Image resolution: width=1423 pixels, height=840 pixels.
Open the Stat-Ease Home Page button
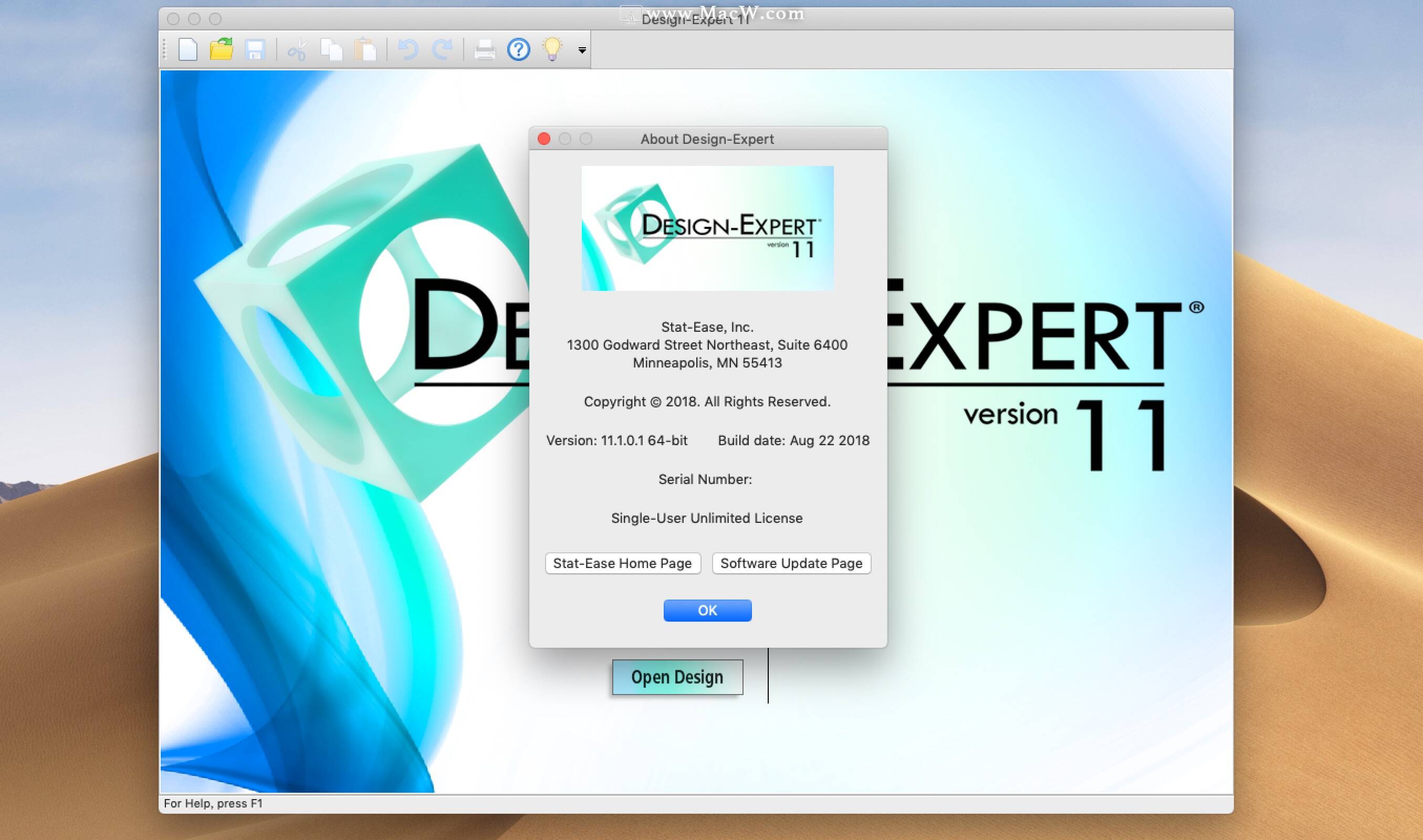pyautogui.click(x=623, y=563)
